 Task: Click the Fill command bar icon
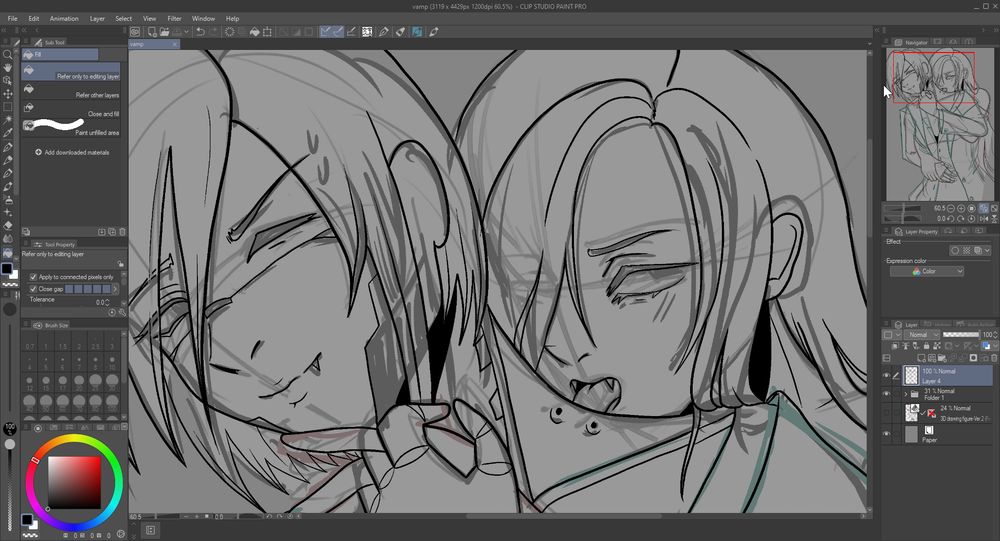point(255,31)
